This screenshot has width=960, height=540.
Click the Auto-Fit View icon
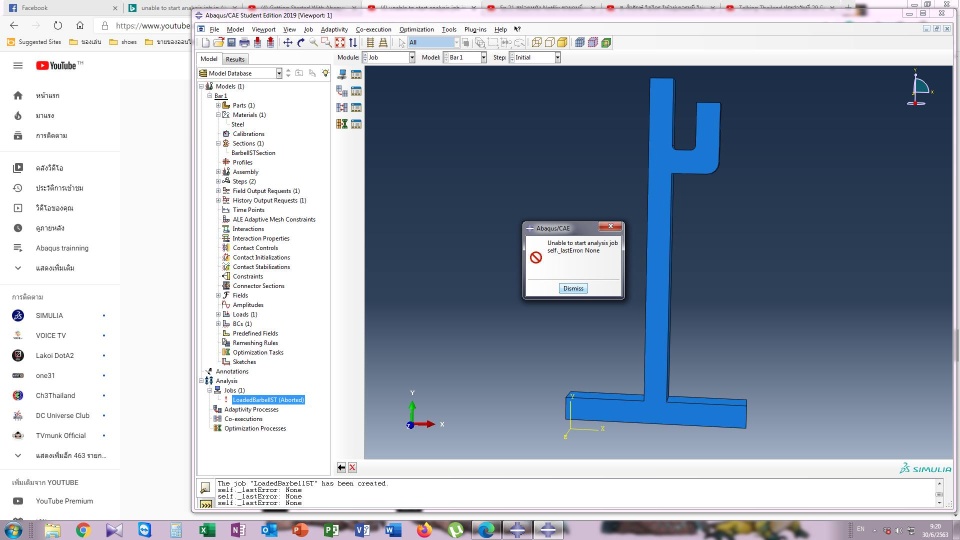pyautogui.click(x=340, y=42)
